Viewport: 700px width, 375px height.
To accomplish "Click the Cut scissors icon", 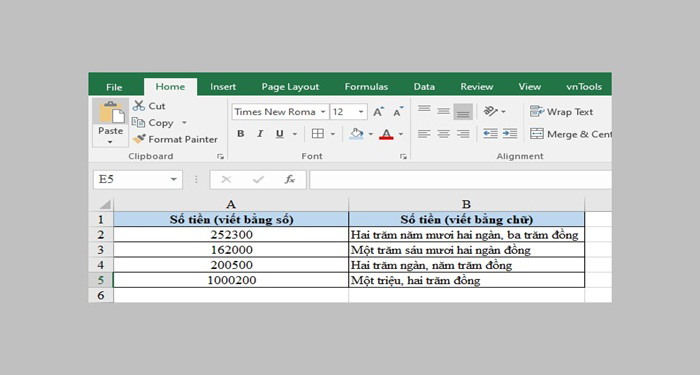I will click(x=139, y=106).
